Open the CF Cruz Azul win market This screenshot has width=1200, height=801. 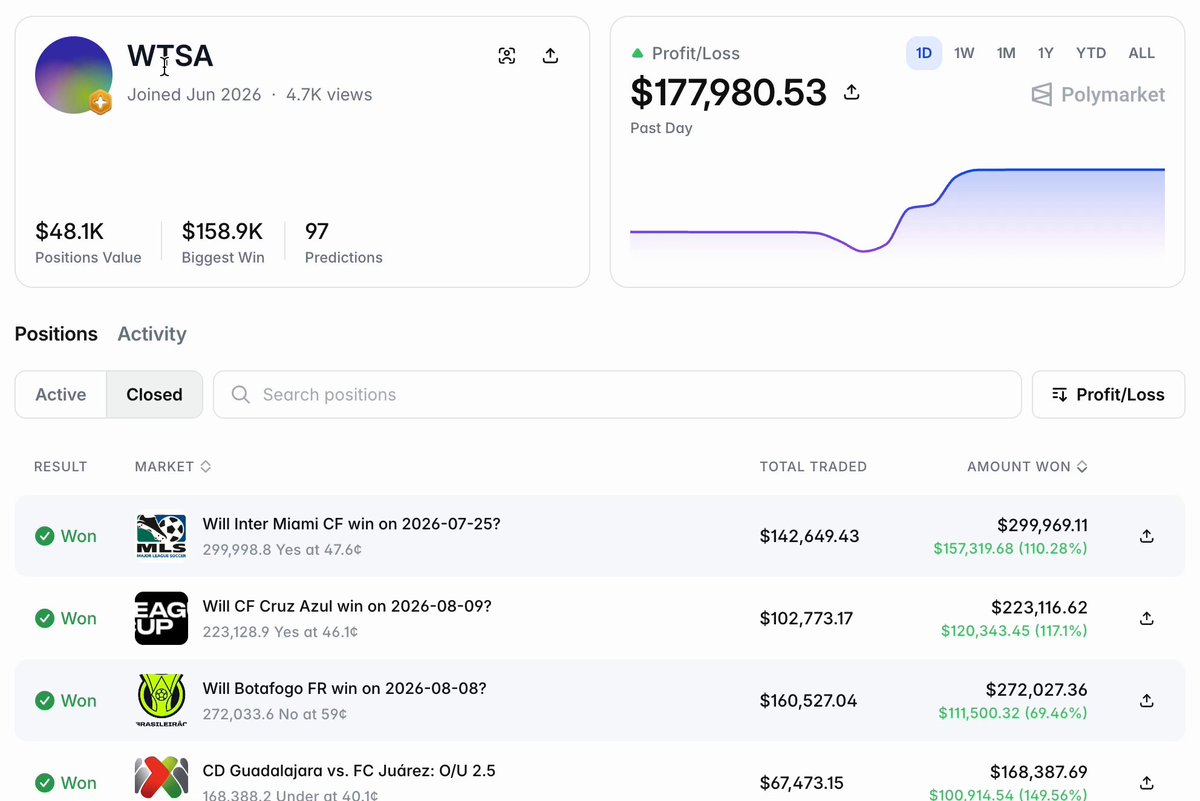347,606
